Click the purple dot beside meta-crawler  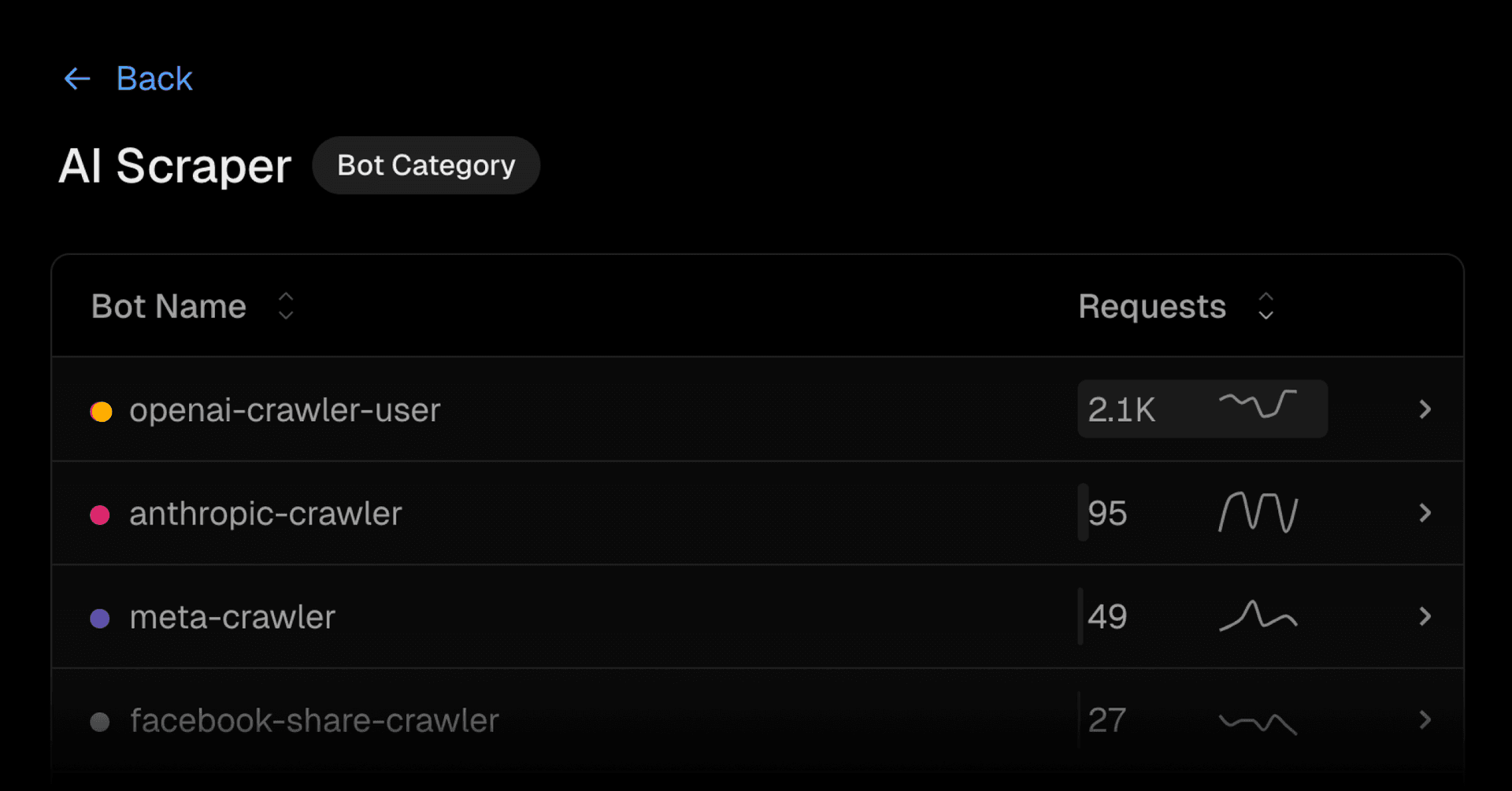(x=100, y=619)
